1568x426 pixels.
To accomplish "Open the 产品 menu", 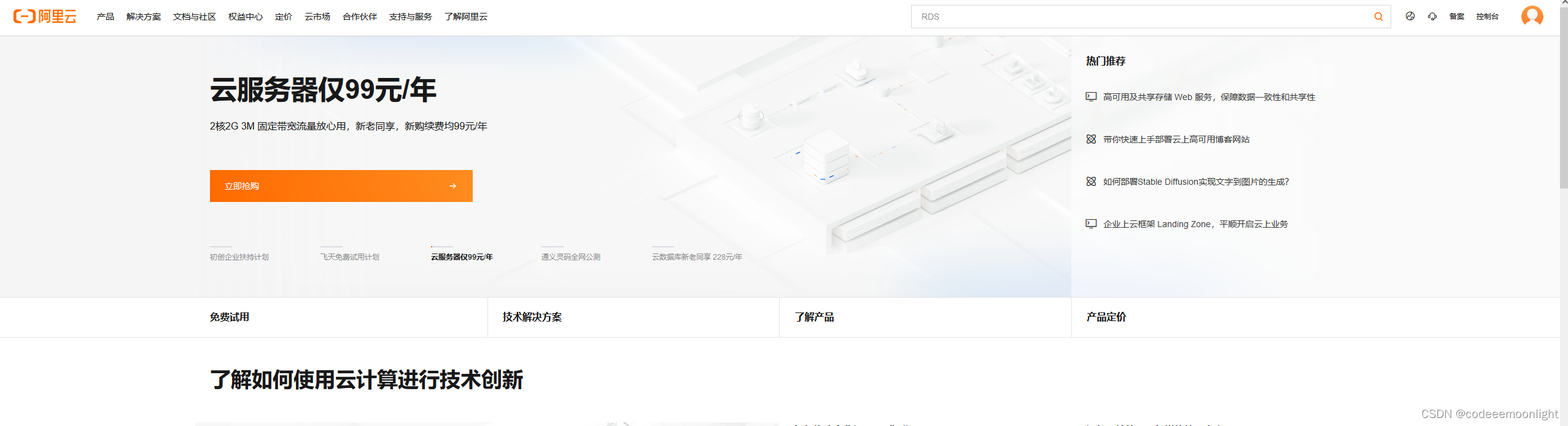I will coord(105,17).
